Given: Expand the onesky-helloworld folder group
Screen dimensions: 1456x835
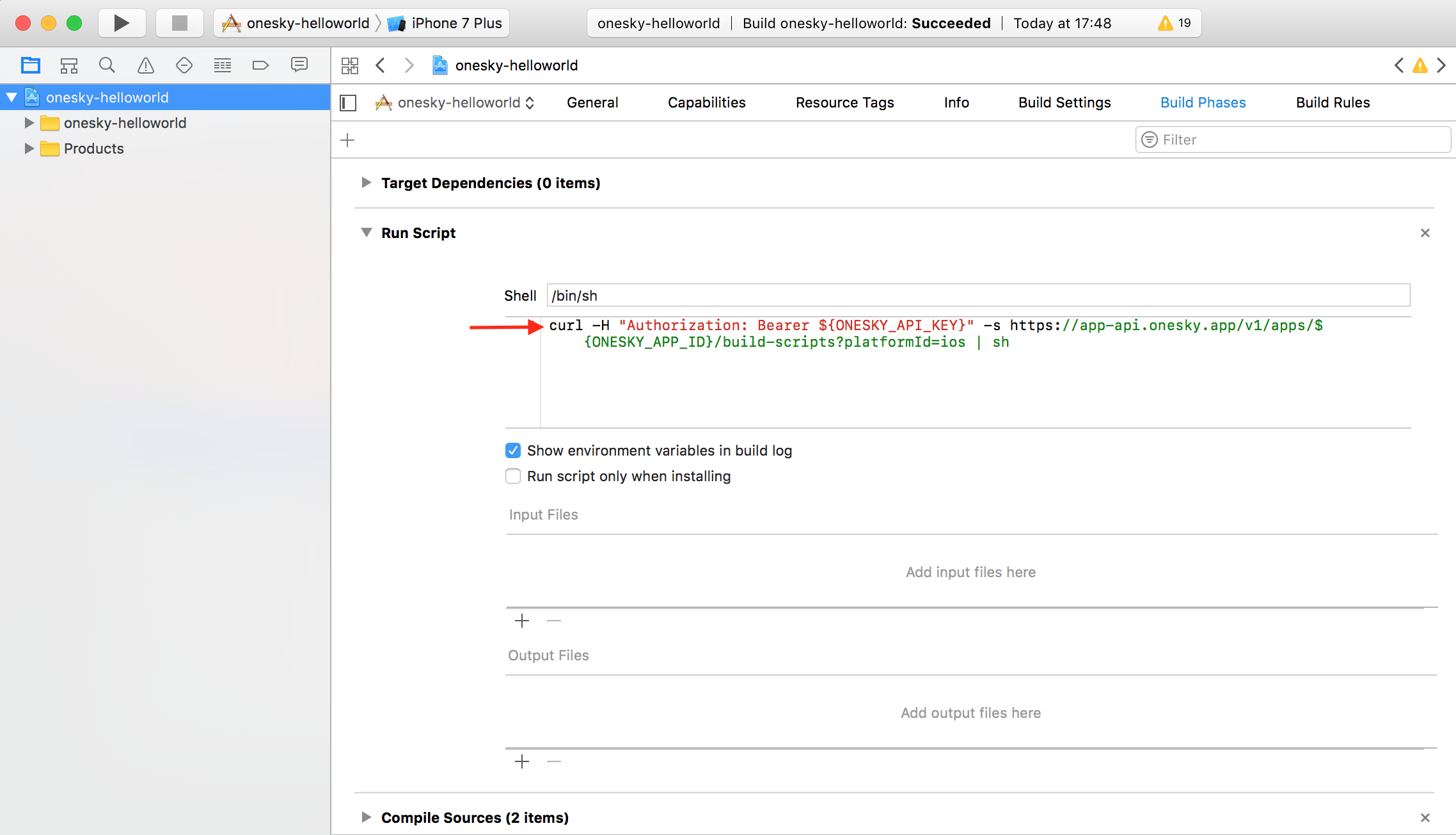Looking at the screenshot, I should [29, 123].
